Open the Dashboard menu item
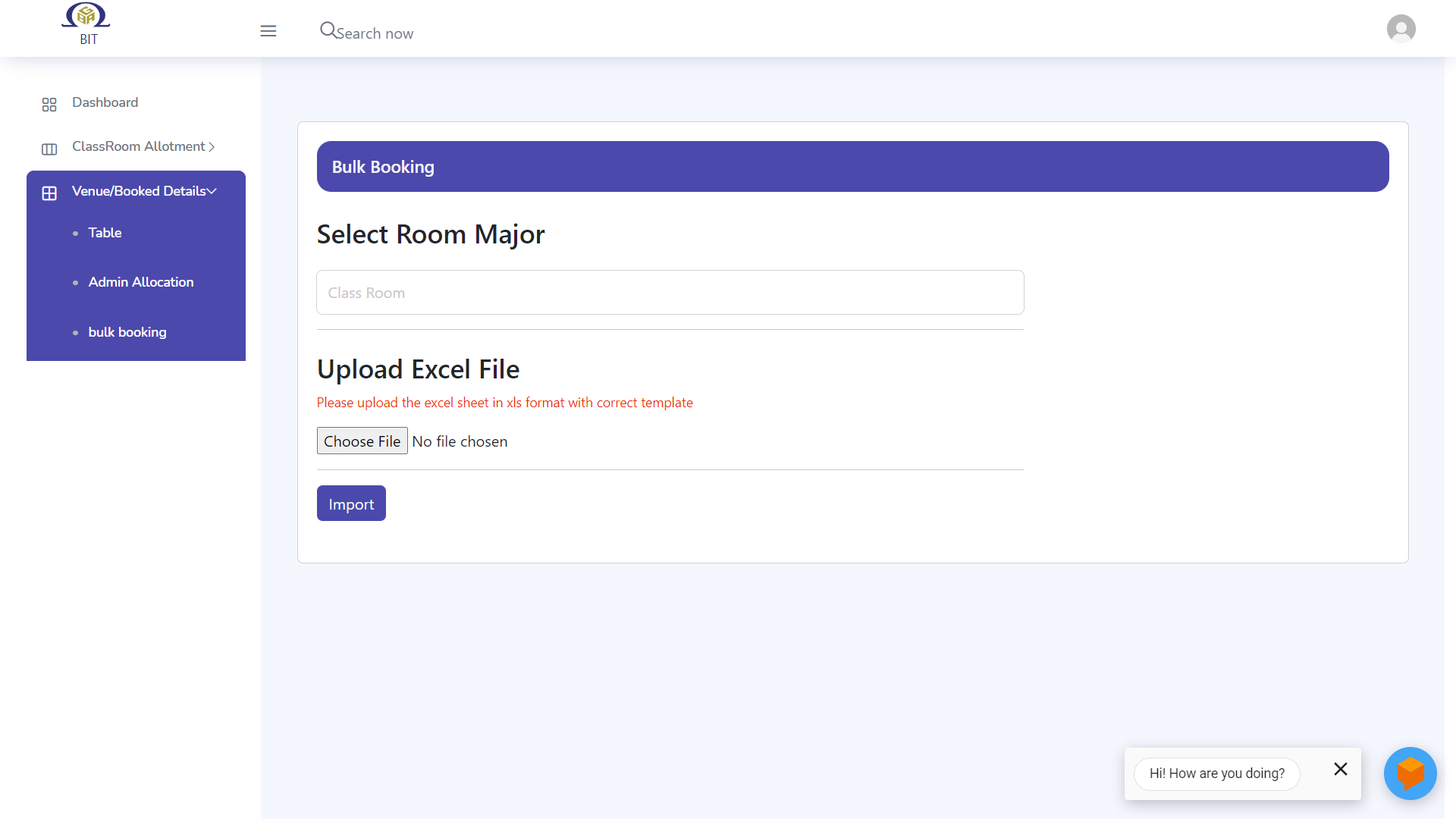Screen dimensions: 1456x819 pyautogui.click(x=105, y=102)
